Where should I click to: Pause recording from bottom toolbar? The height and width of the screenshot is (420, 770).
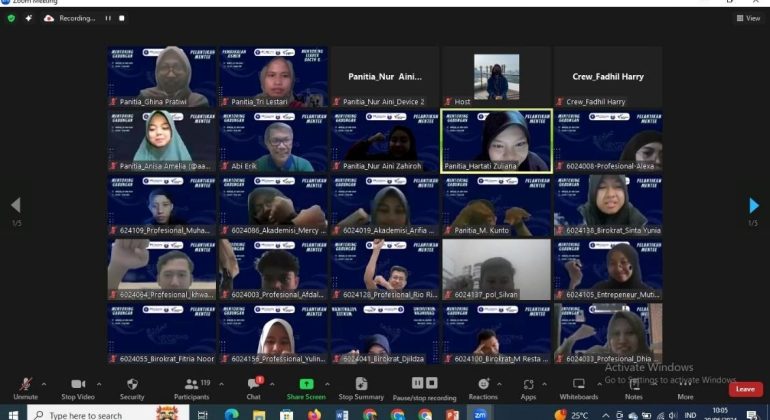417,383
